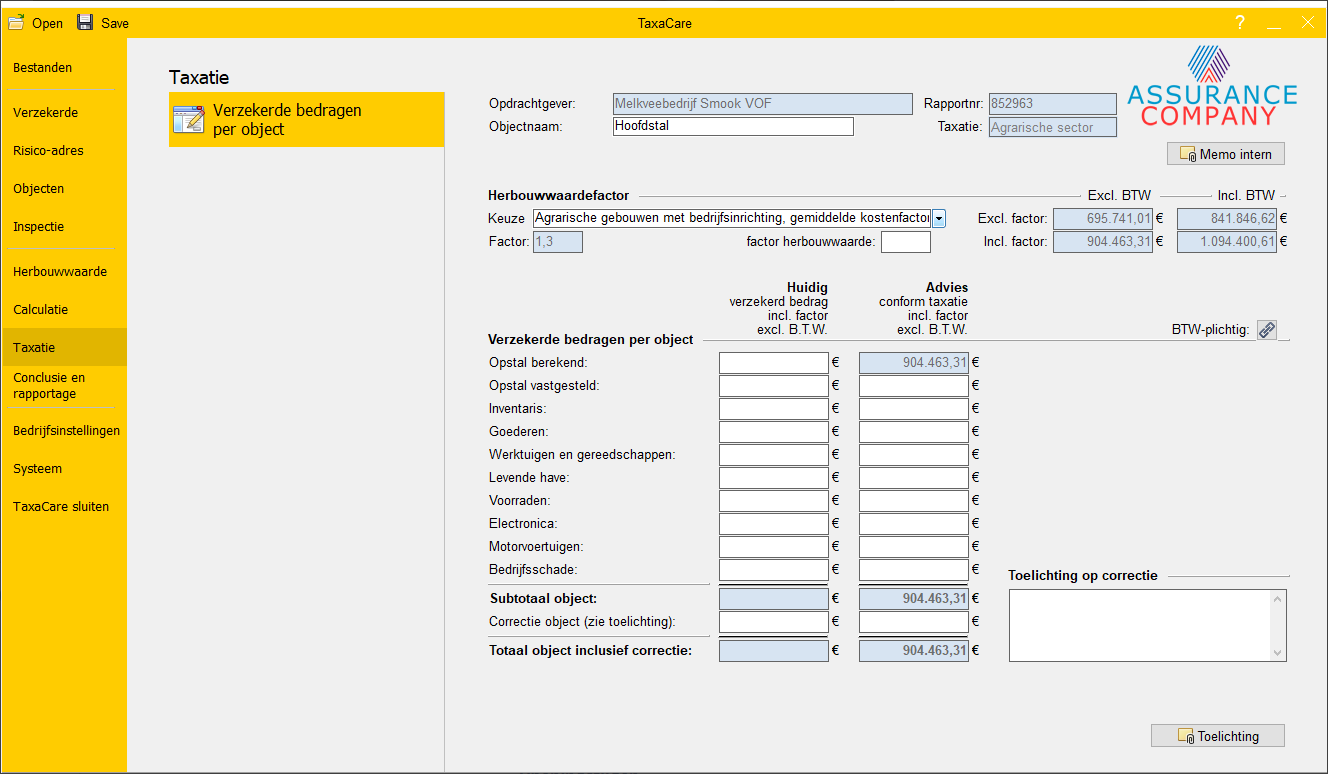The width and height of the screenshot is (1328, 774).
Task: Choose TaxaCare sluiten in sidebar
Action: pyautogui.click(x=61, y=507)
